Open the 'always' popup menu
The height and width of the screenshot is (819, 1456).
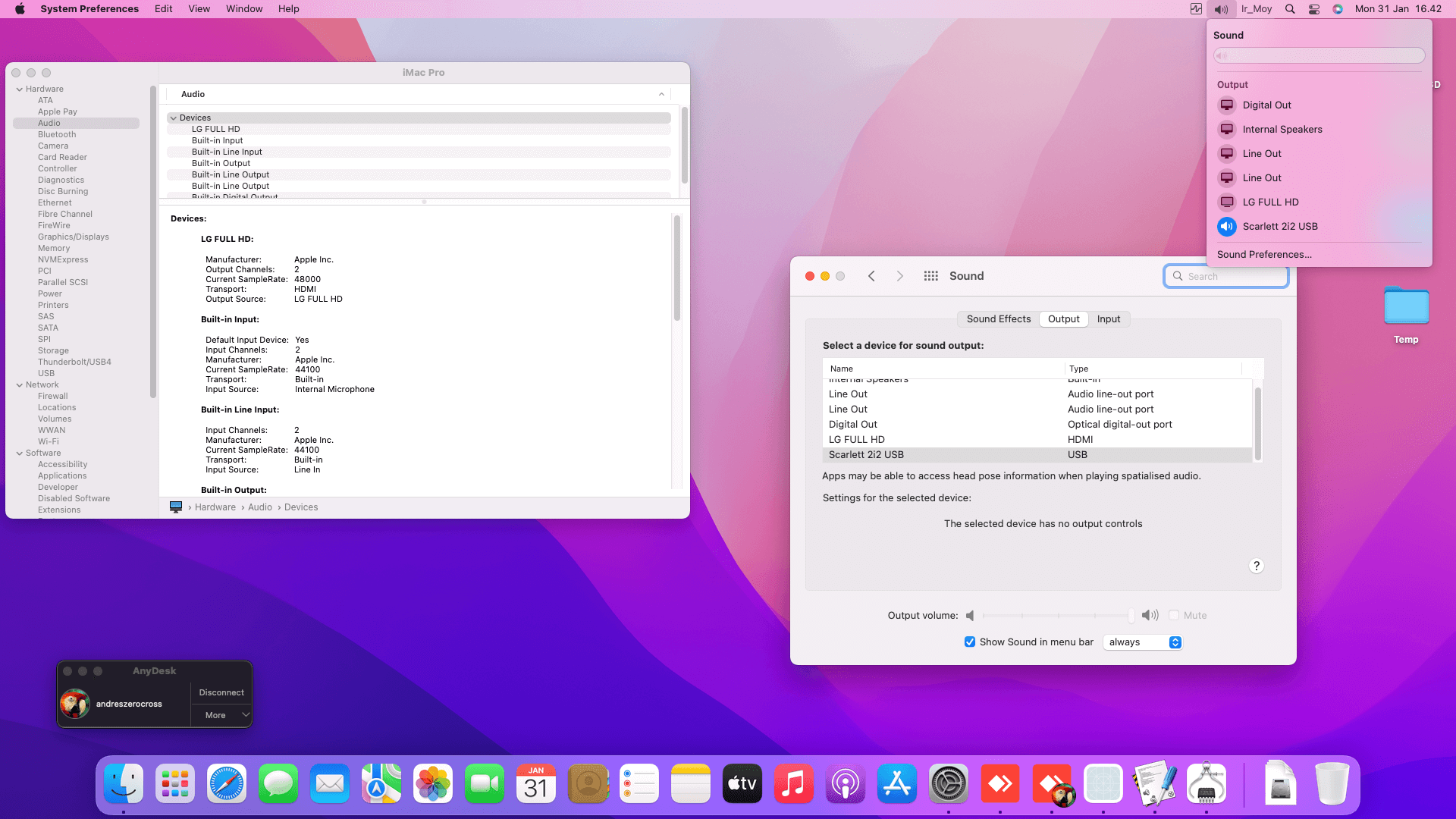1144,642
